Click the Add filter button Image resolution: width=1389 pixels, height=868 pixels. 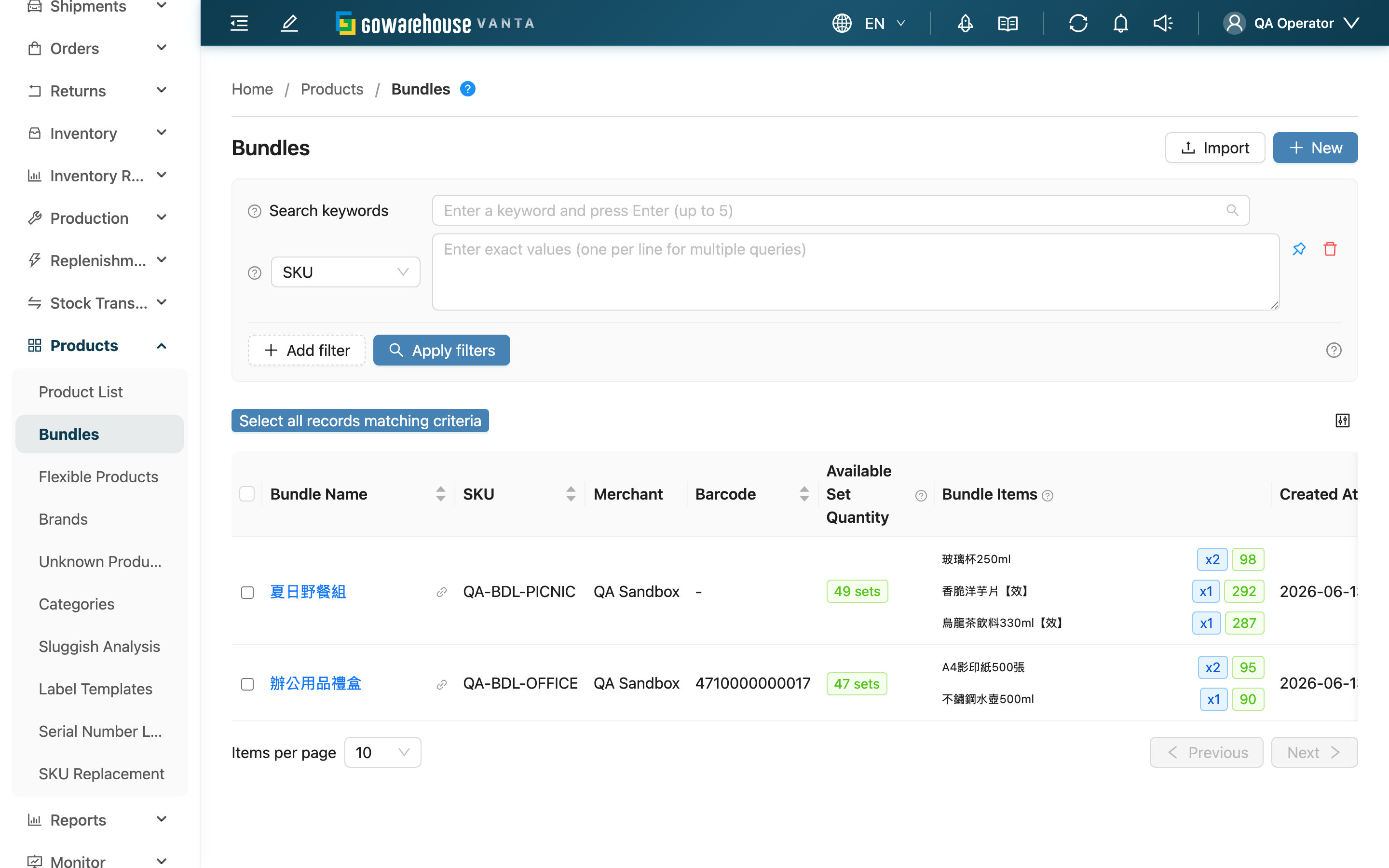(307, 350)
